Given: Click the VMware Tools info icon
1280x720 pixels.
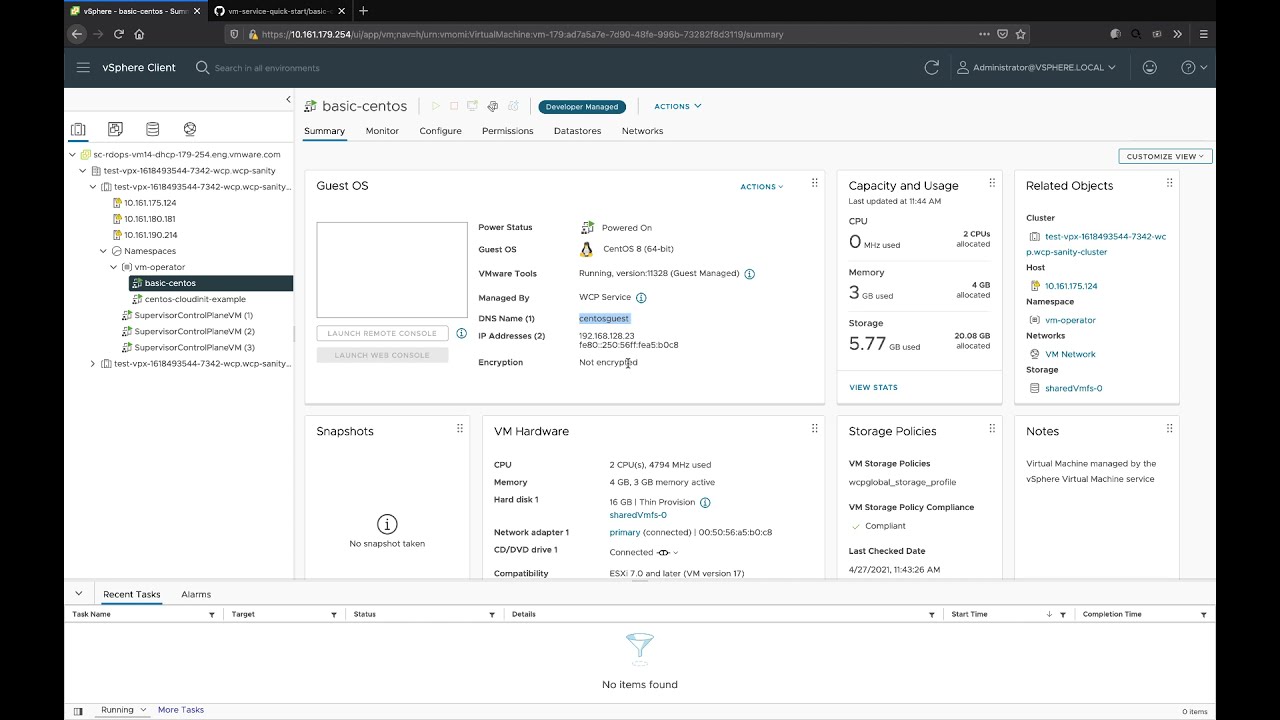Looking at the screenshot, I should 749,274.
